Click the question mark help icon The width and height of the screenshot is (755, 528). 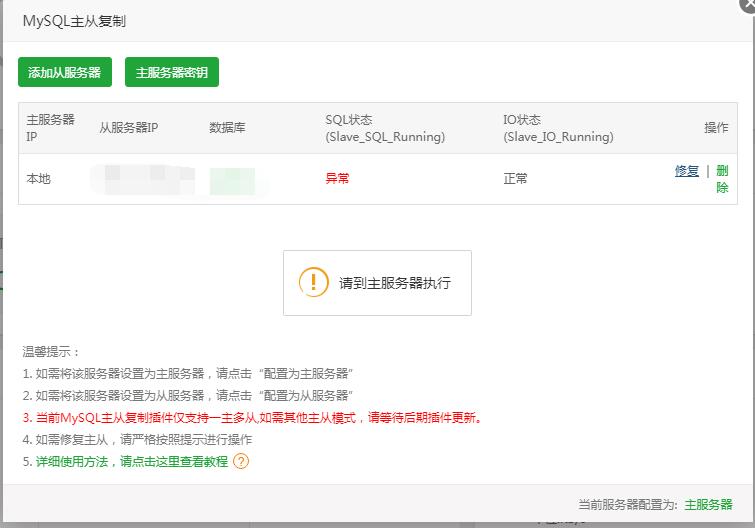pyautogui.click(x=241, y=462)
